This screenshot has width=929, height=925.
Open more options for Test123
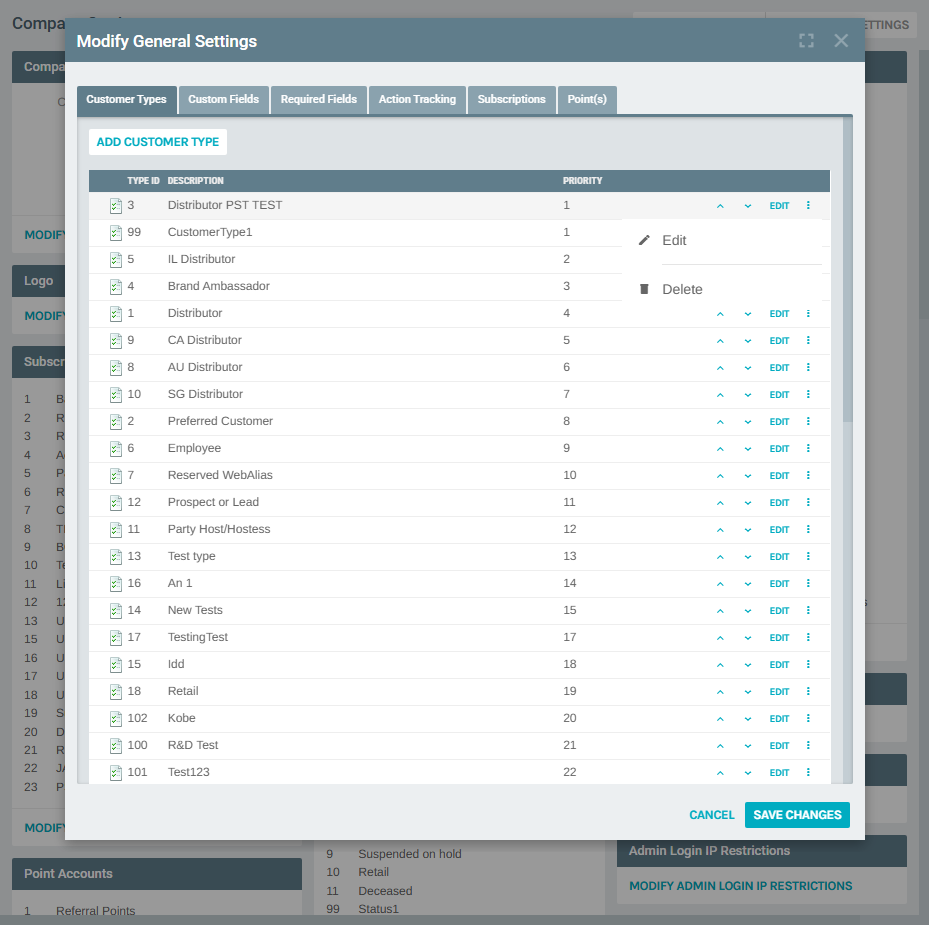point(808,772)
